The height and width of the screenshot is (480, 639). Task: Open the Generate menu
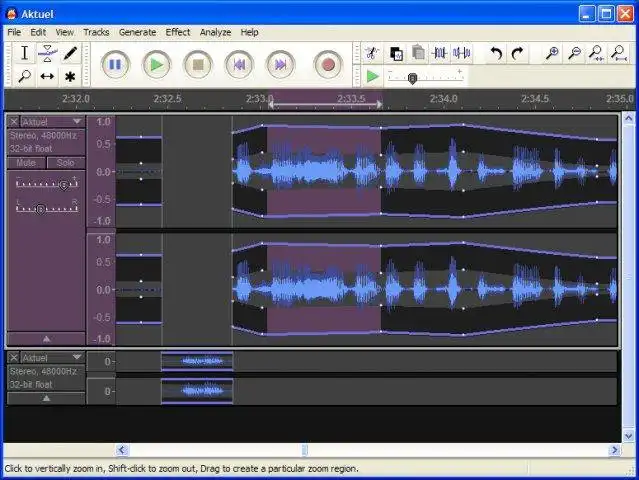click(137, 32)
